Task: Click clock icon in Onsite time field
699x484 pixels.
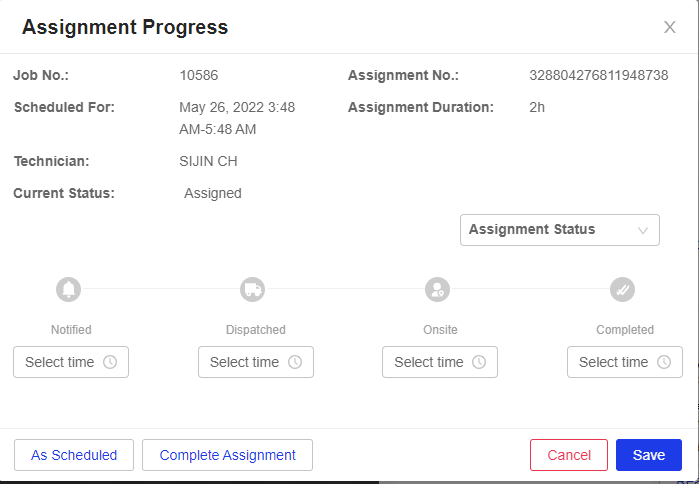Action: tap(479, 362)
